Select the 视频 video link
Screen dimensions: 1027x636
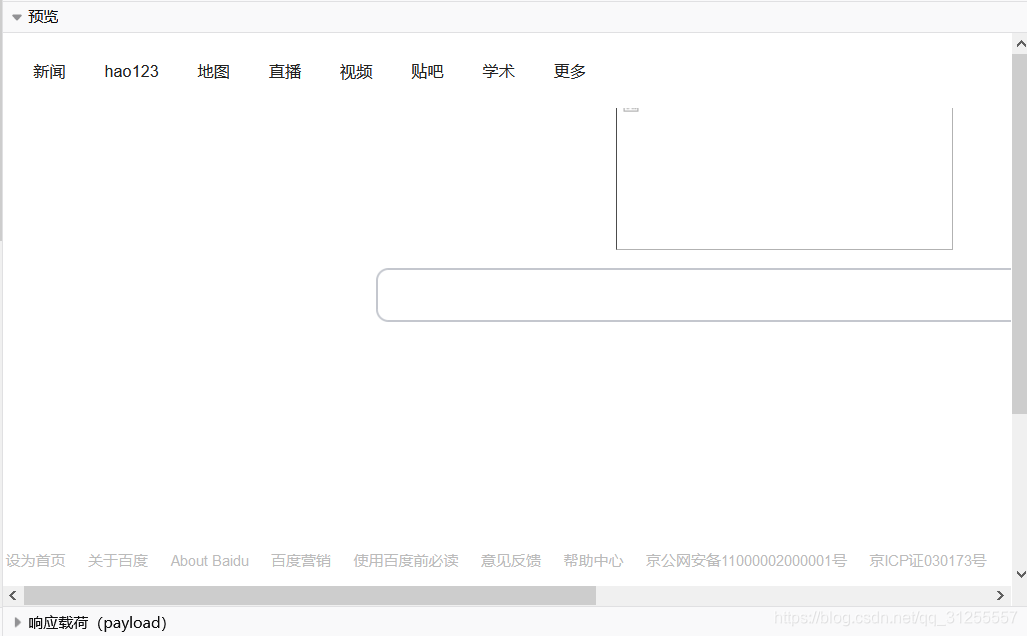[355, 71]
